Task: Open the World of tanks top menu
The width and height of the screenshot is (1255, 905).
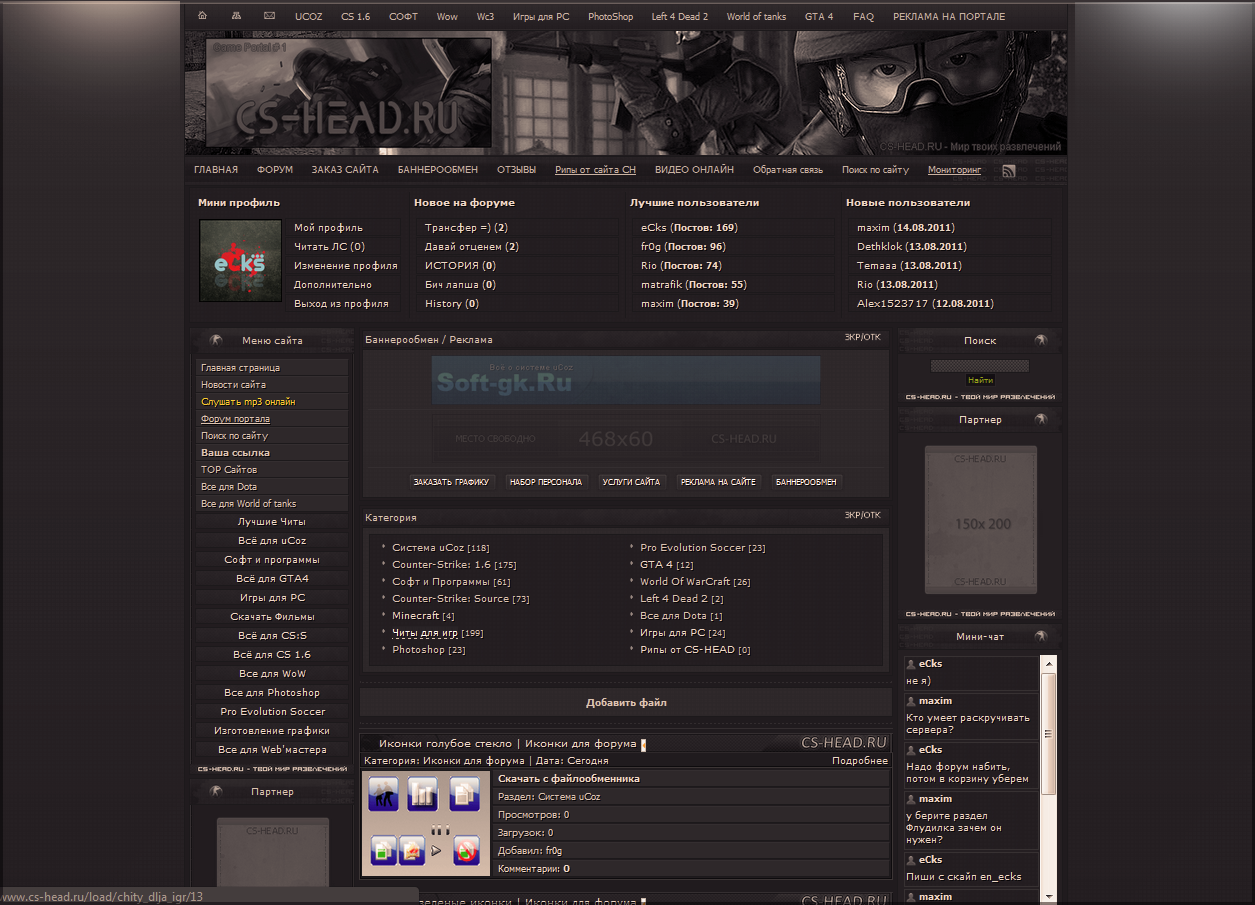Action: pos(756,17)
